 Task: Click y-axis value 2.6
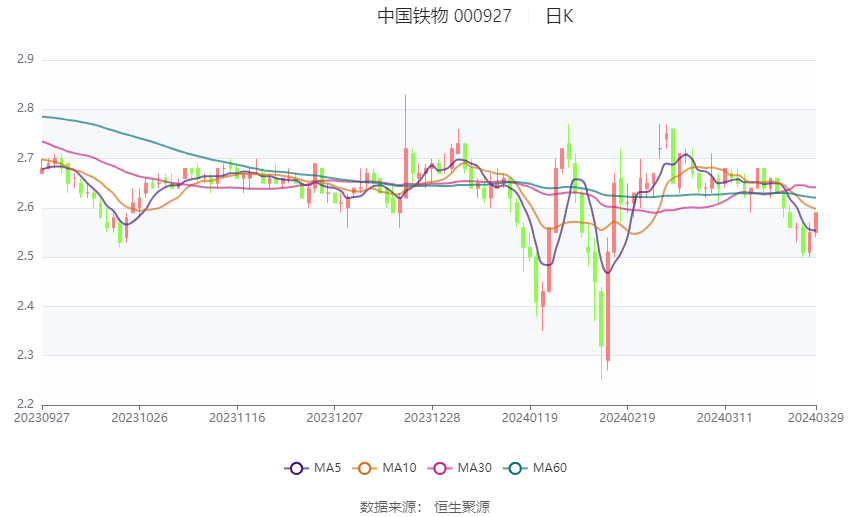(x=25, y=207)
